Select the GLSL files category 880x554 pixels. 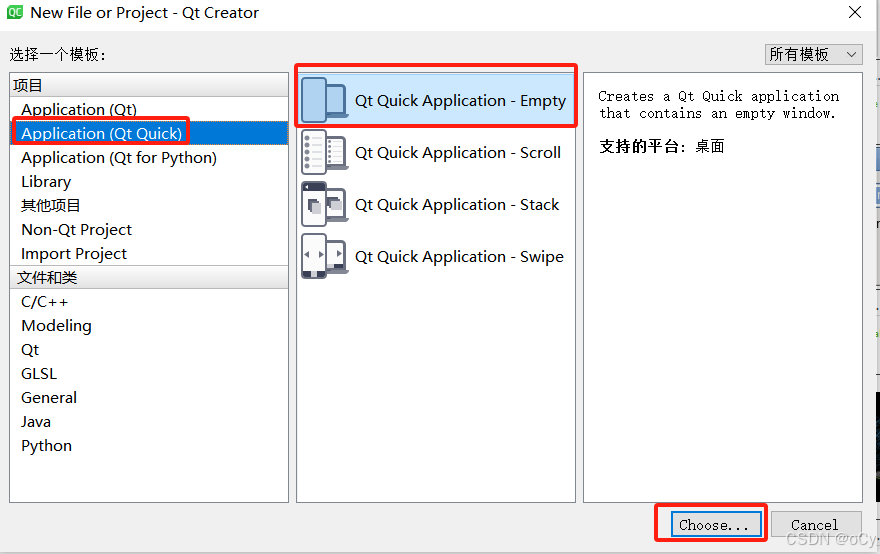pos(149,373)
